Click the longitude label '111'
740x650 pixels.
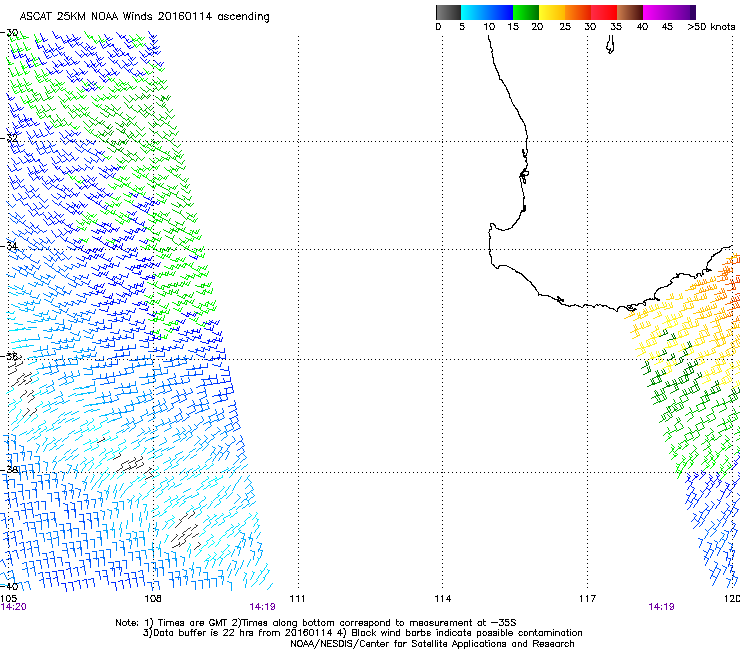tap(297, 599)
